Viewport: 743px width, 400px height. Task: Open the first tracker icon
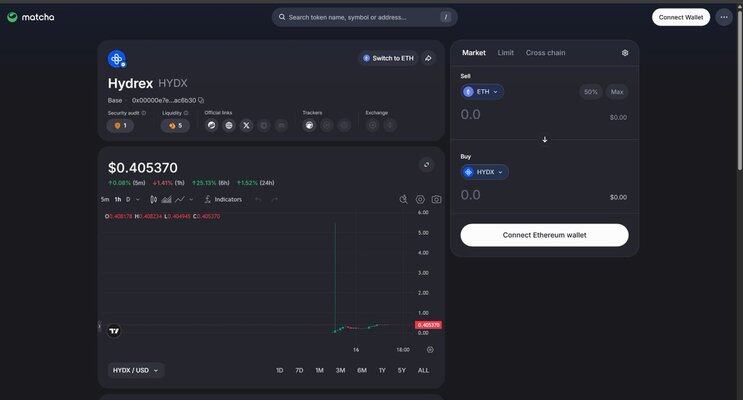(309, 125)
